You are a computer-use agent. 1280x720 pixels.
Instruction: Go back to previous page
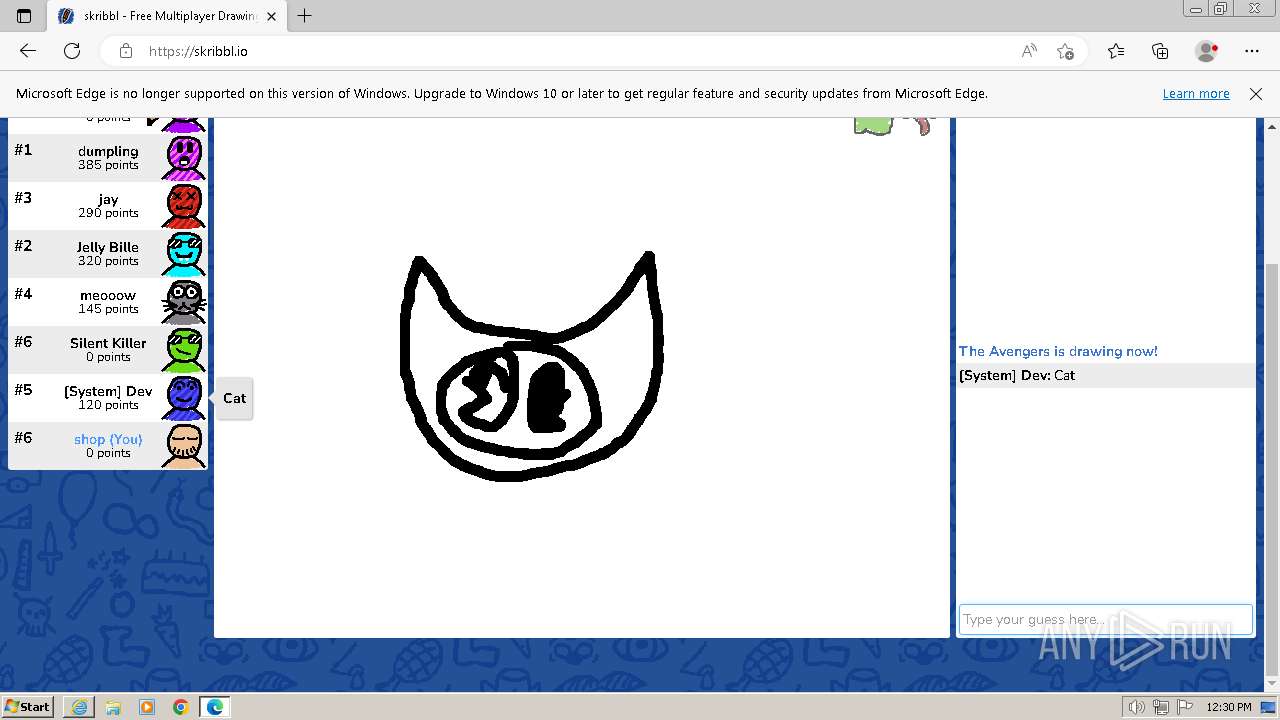pyautogui.click(x=28, y=51)
